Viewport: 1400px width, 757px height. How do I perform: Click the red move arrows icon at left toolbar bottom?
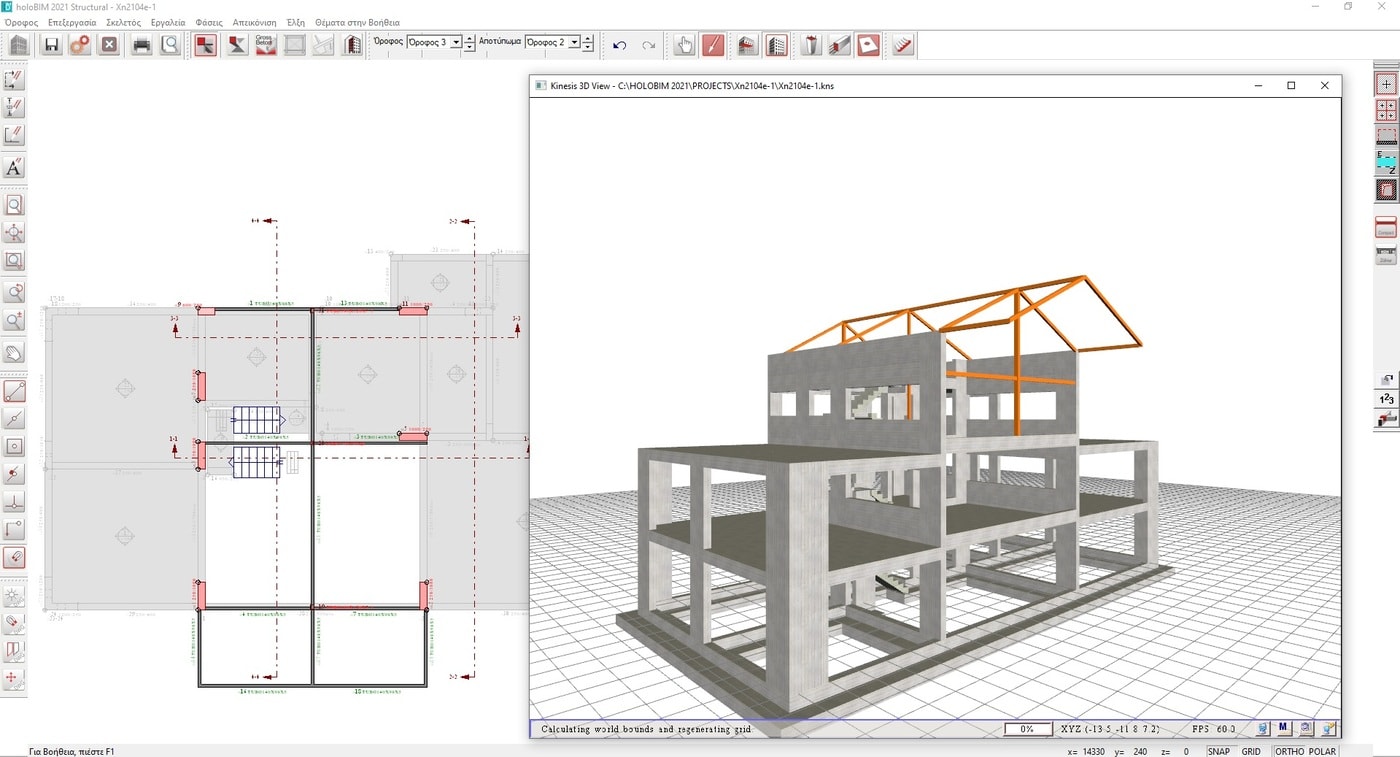14,679
